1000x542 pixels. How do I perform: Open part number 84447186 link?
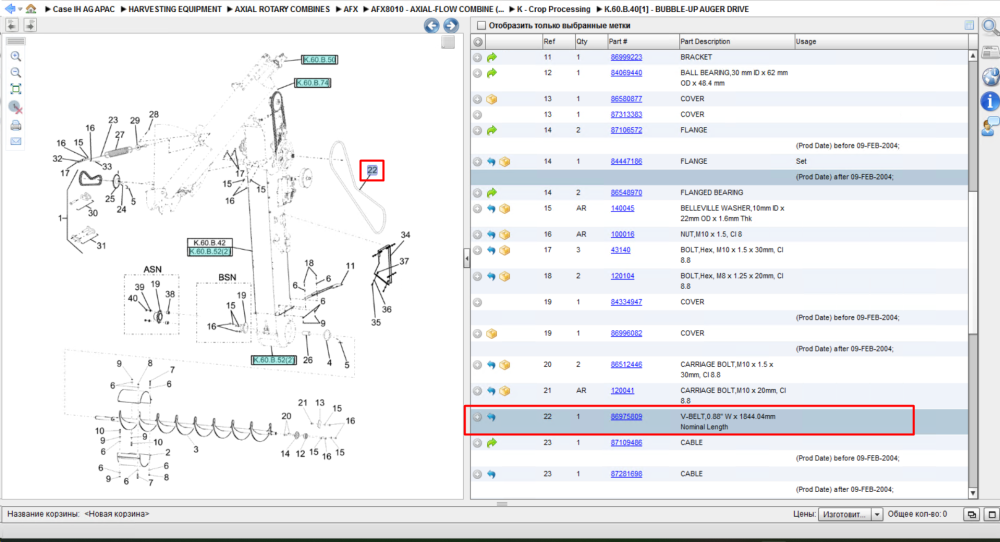pos(626,162)
